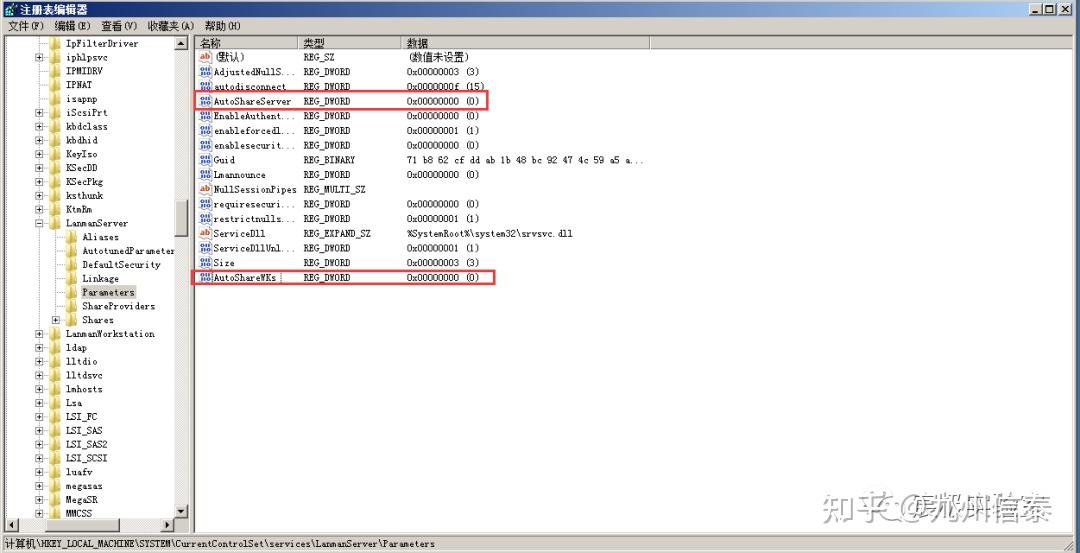Click the registry editor title bar icon
This screenshot has height=553, width=1080.
[x=8, y=9]
